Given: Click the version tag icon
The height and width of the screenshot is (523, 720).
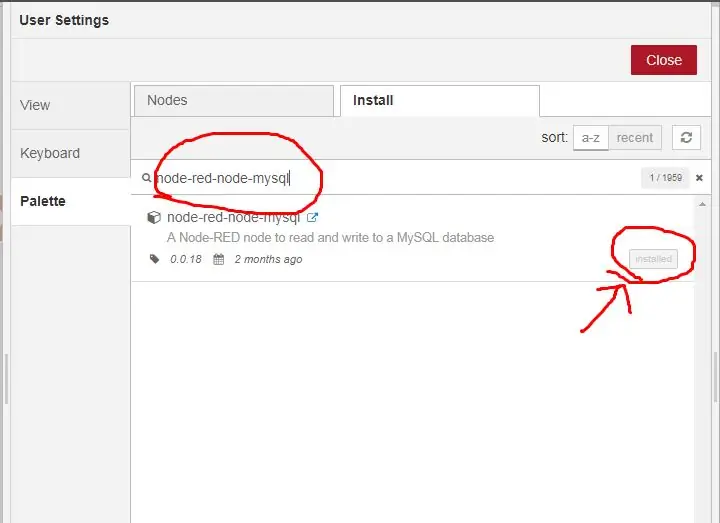Looking at the screenshot, I should click(x=154, y=259).
